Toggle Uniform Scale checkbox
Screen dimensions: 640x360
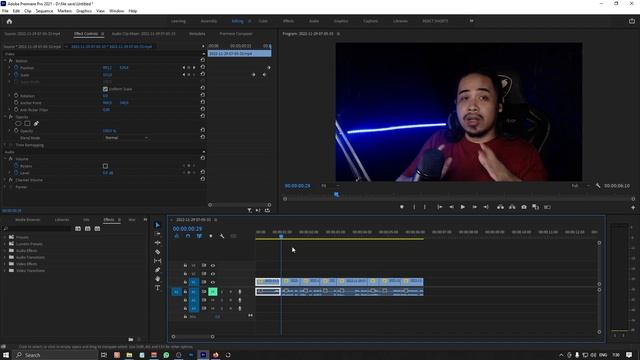[x=105, y=89]
